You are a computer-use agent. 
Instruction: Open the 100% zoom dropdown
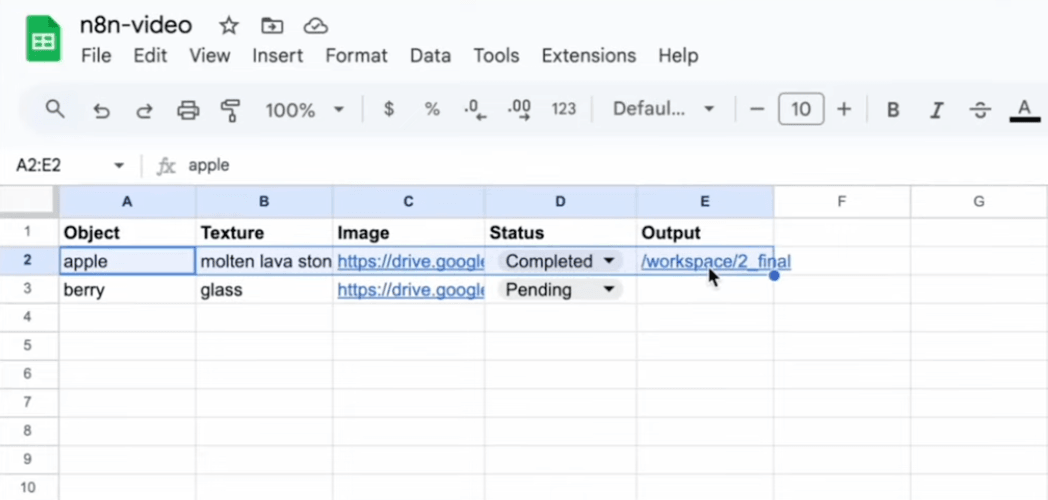click(x=304, y=110)
